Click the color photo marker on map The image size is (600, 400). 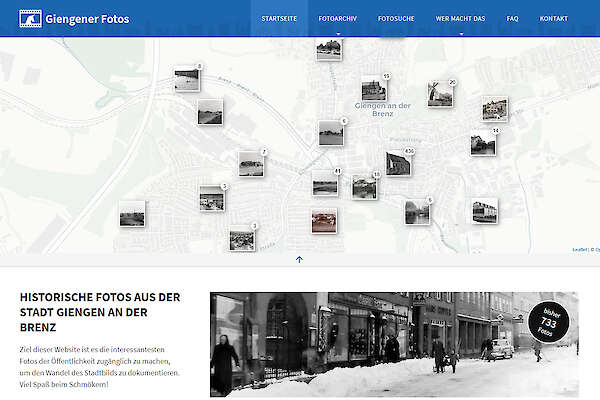click(x=324, y=220)
